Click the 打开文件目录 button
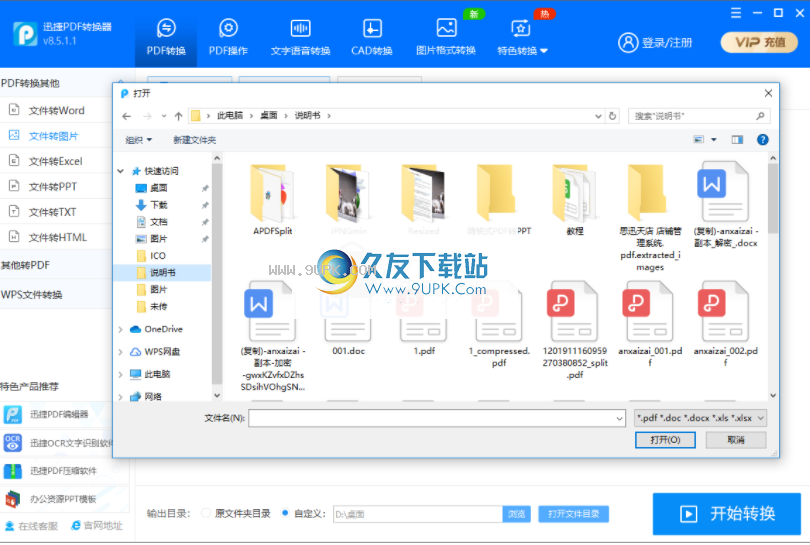The width and height of the screenshot is (810, 545). click(573, 514)
